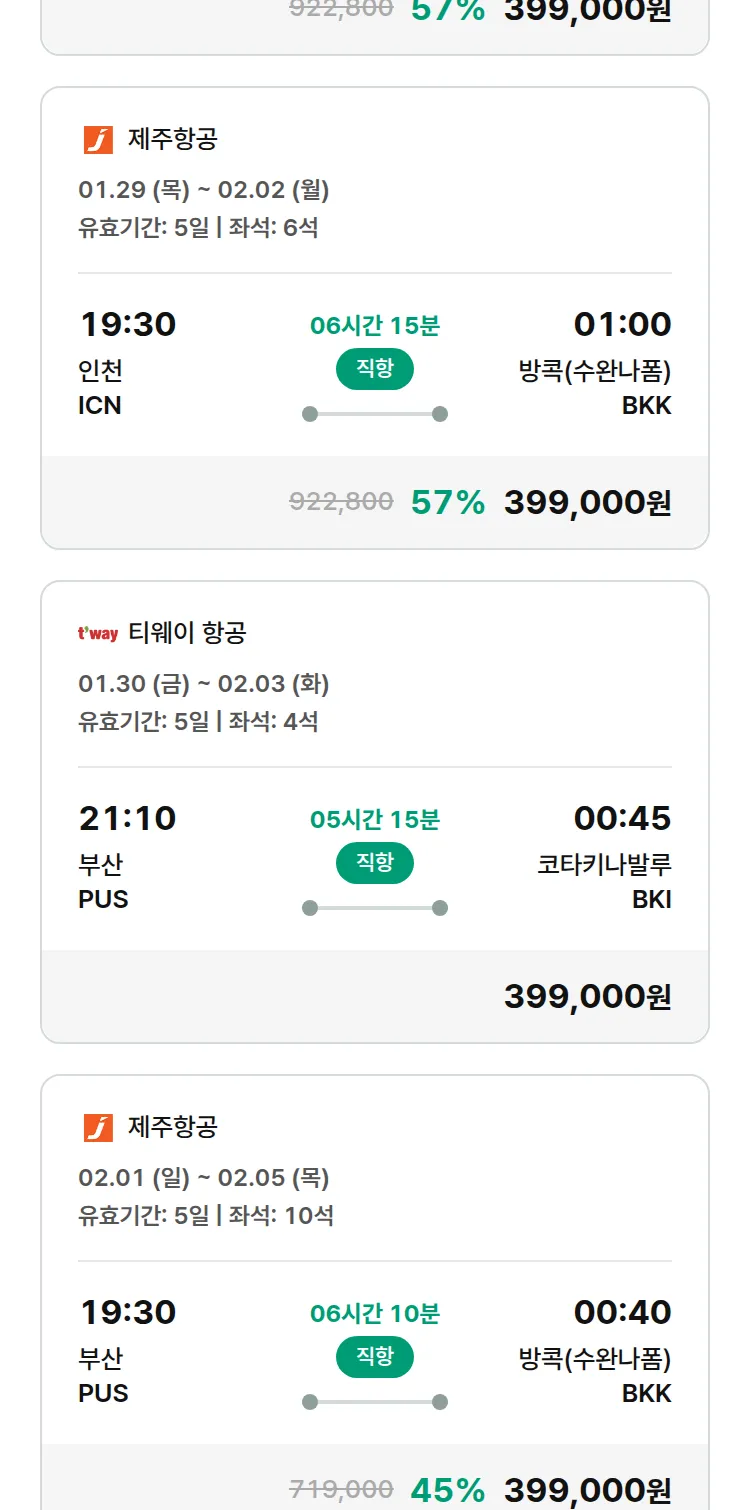Tap the 01.30 (금) ~ 02.03 (화) date range

click(x=204, y=684)
